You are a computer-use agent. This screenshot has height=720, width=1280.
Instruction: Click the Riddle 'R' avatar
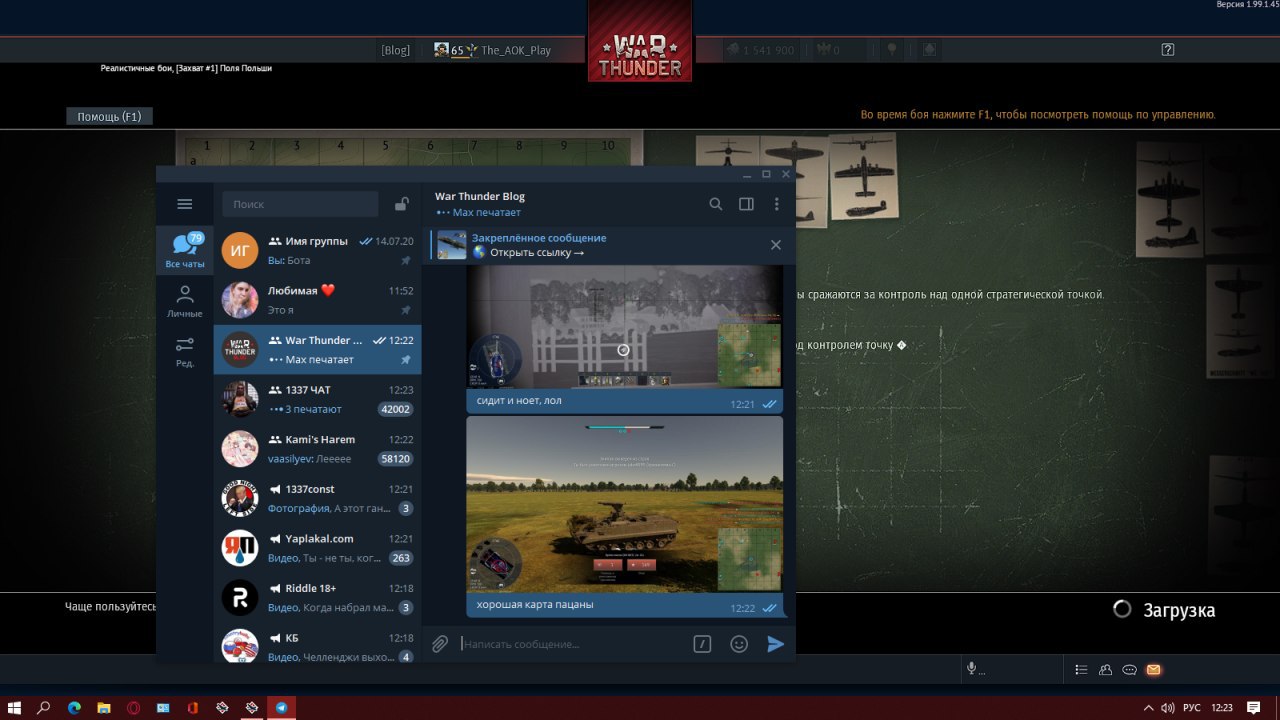[x=240, y=598]
